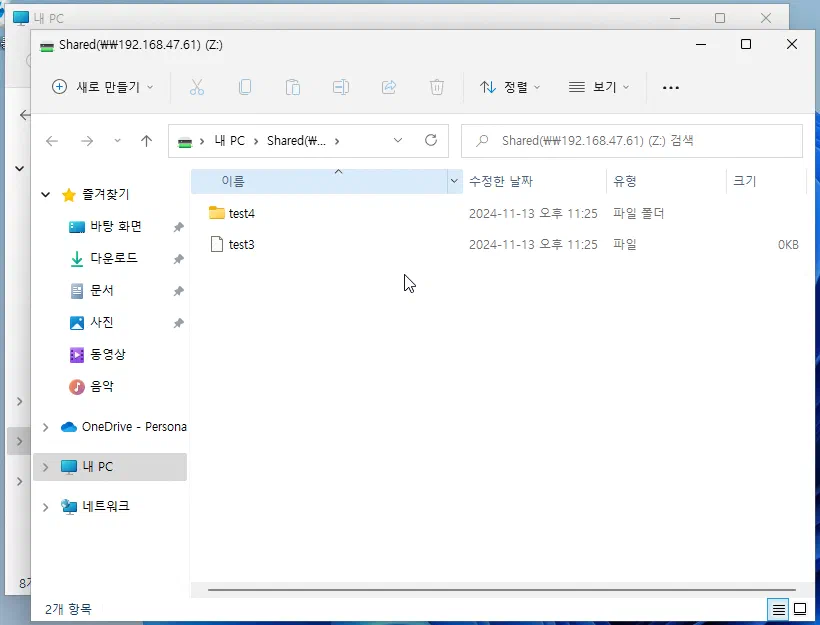Image resolution: width=820 pixels, height=625 pixels.
Task: Click the Delete trash can icon
Action: (437, 87)
